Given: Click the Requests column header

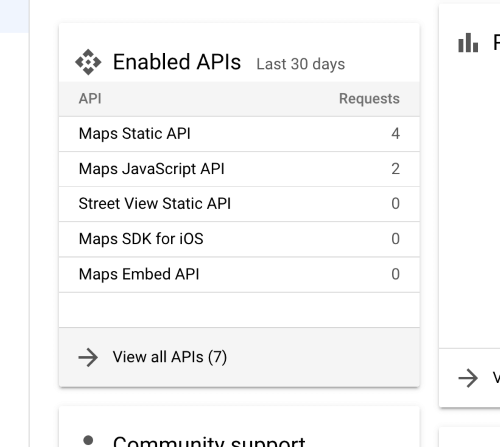Looking at the screenshot, I should 369,99.
